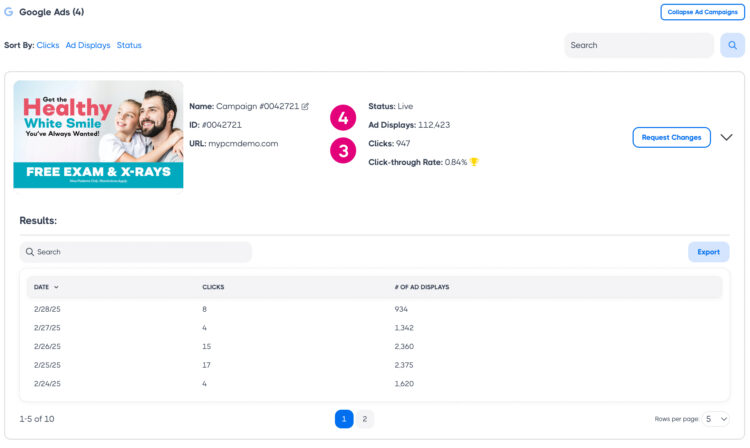Click the magnifier in Results search box
The image size is (750, 448).
tap(31, 252)
